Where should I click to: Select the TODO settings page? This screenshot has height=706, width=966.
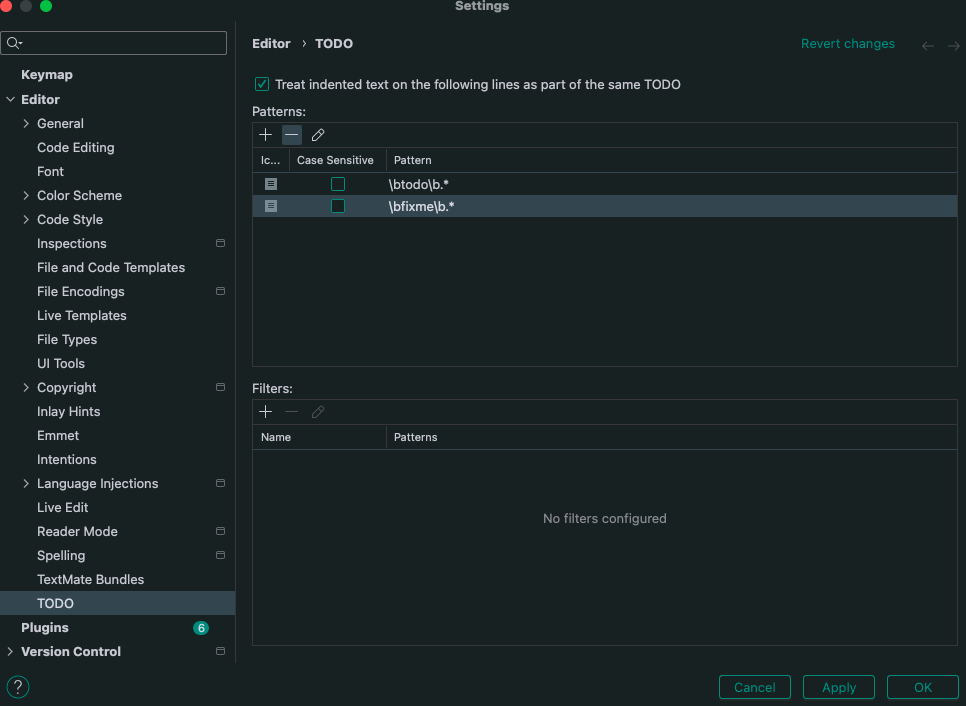(117, 603)
